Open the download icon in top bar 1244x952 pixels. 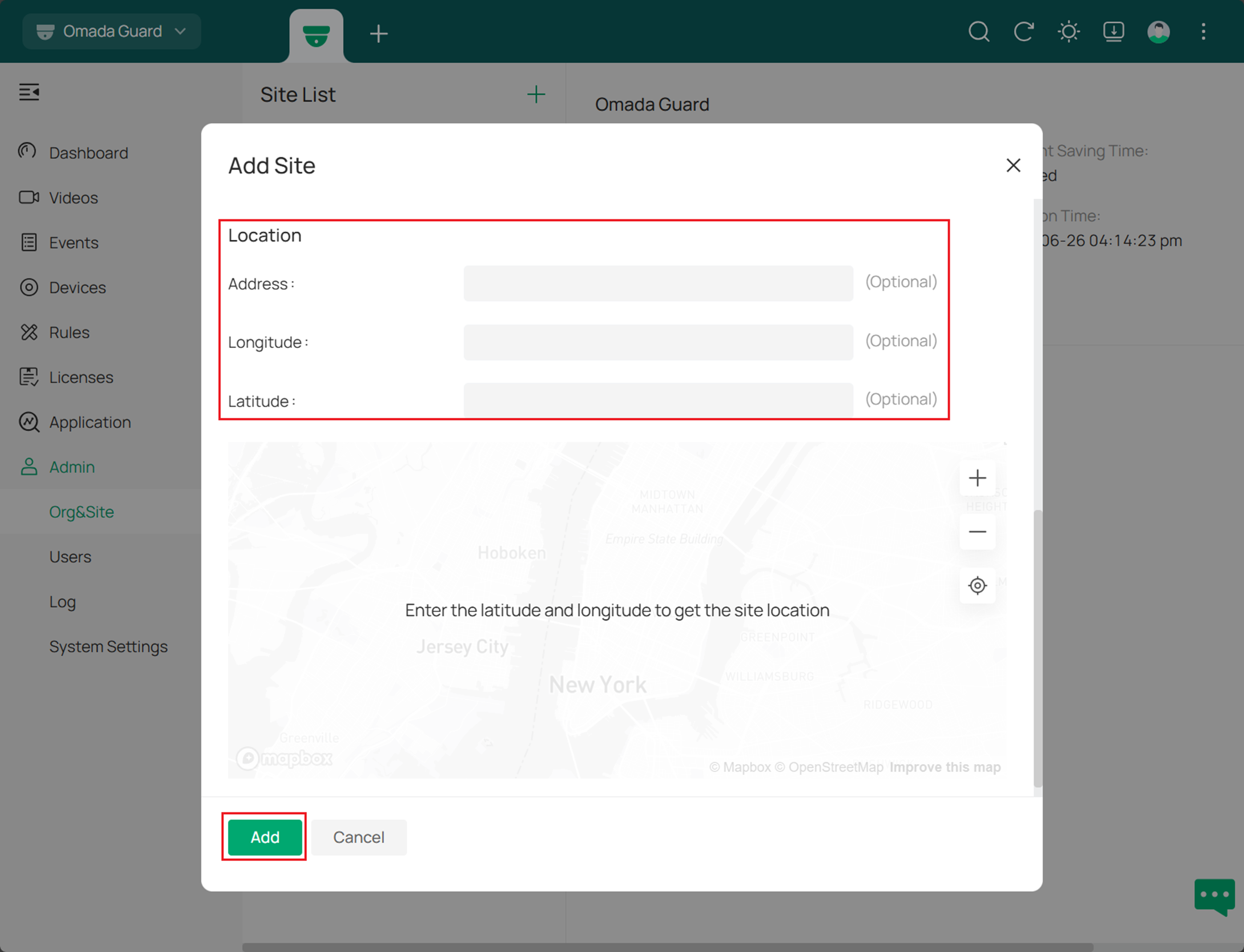(x=1113, y=32)
